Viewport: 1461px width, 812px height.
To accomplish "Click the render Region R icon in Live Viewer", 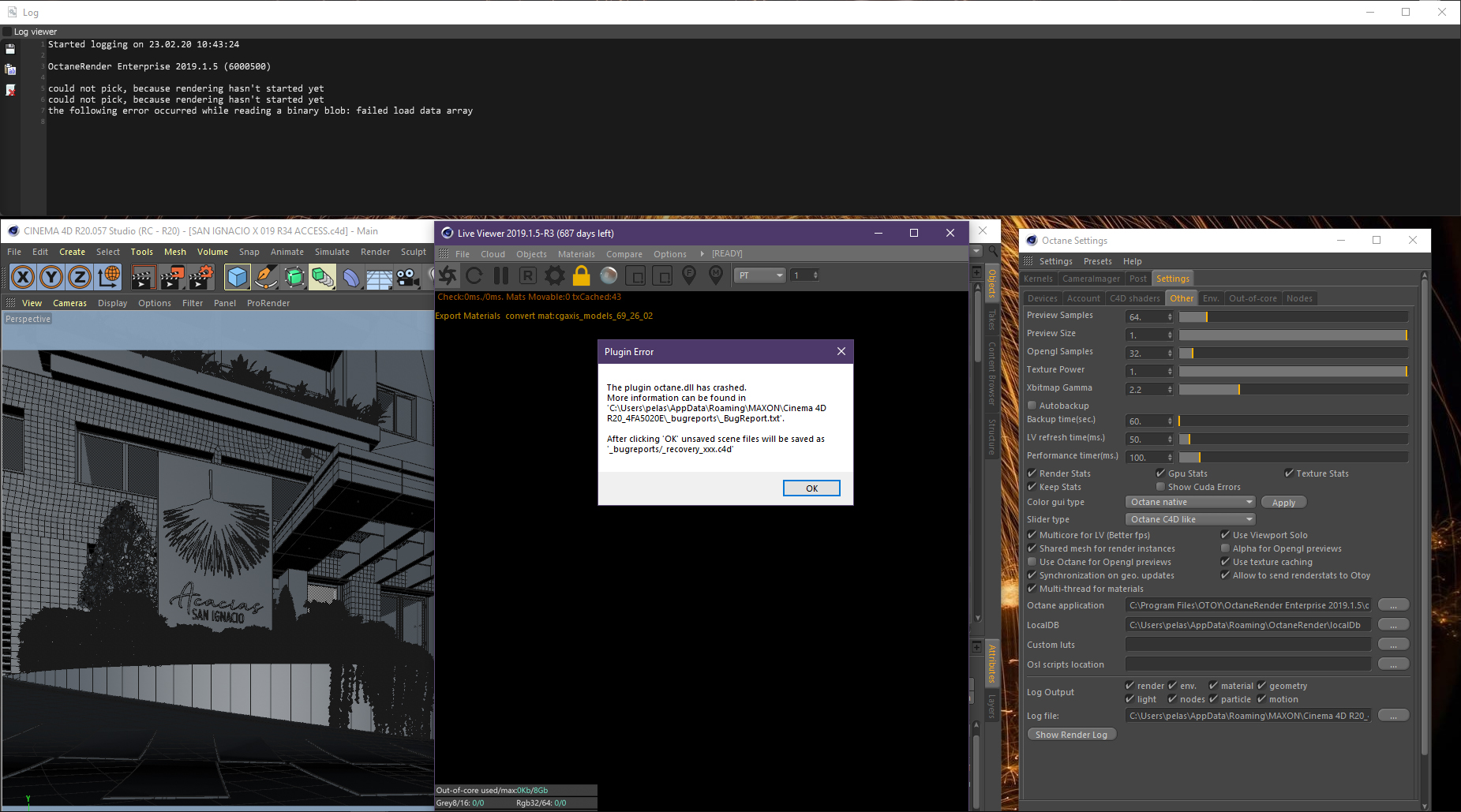I will pyautogui.click(x=528, y=275).
